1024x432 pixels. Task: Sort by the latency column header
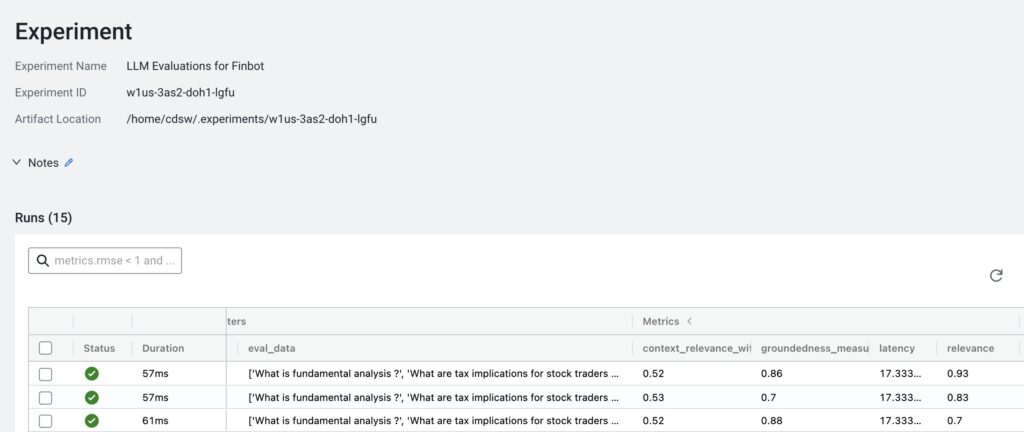pos(897,348)
